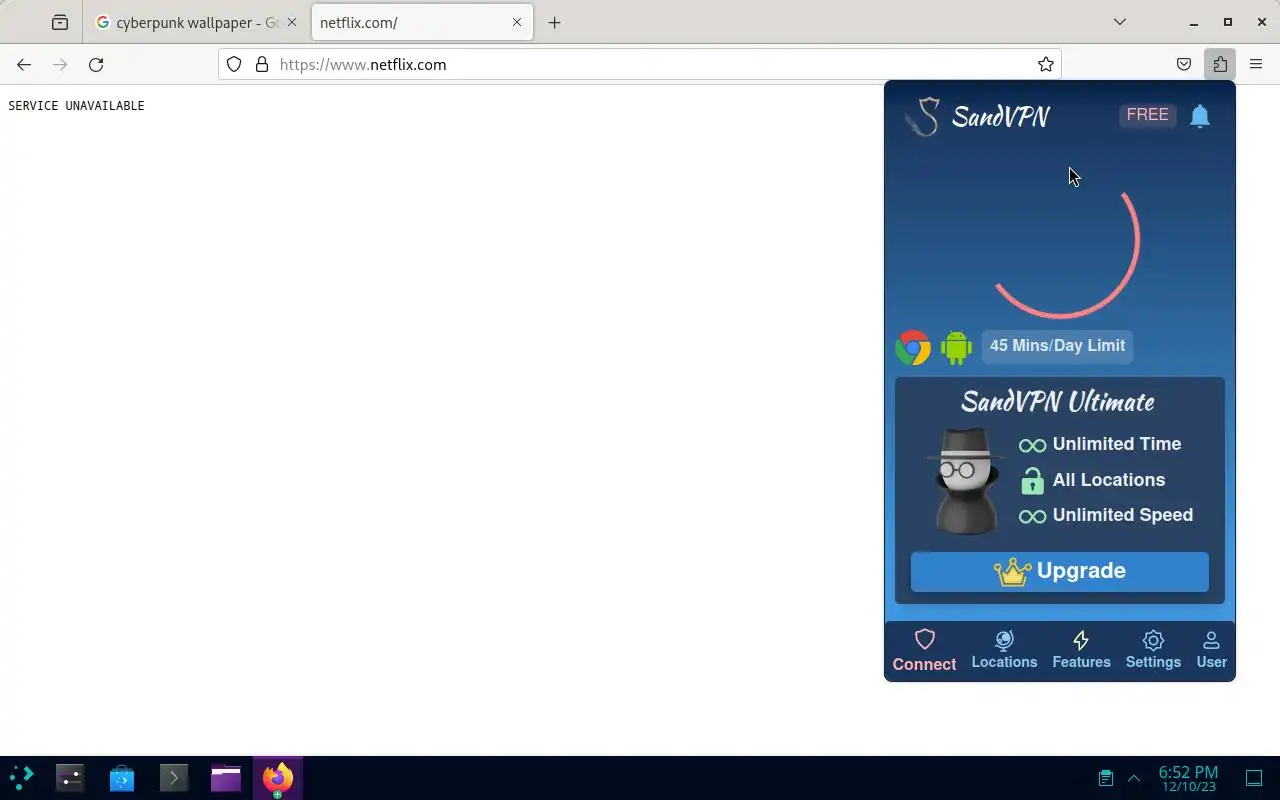Image resolution: width=1280 pixels, height=800 pixels.
Task: Click the Unlimited Speed text
Action: point(1123,515)
